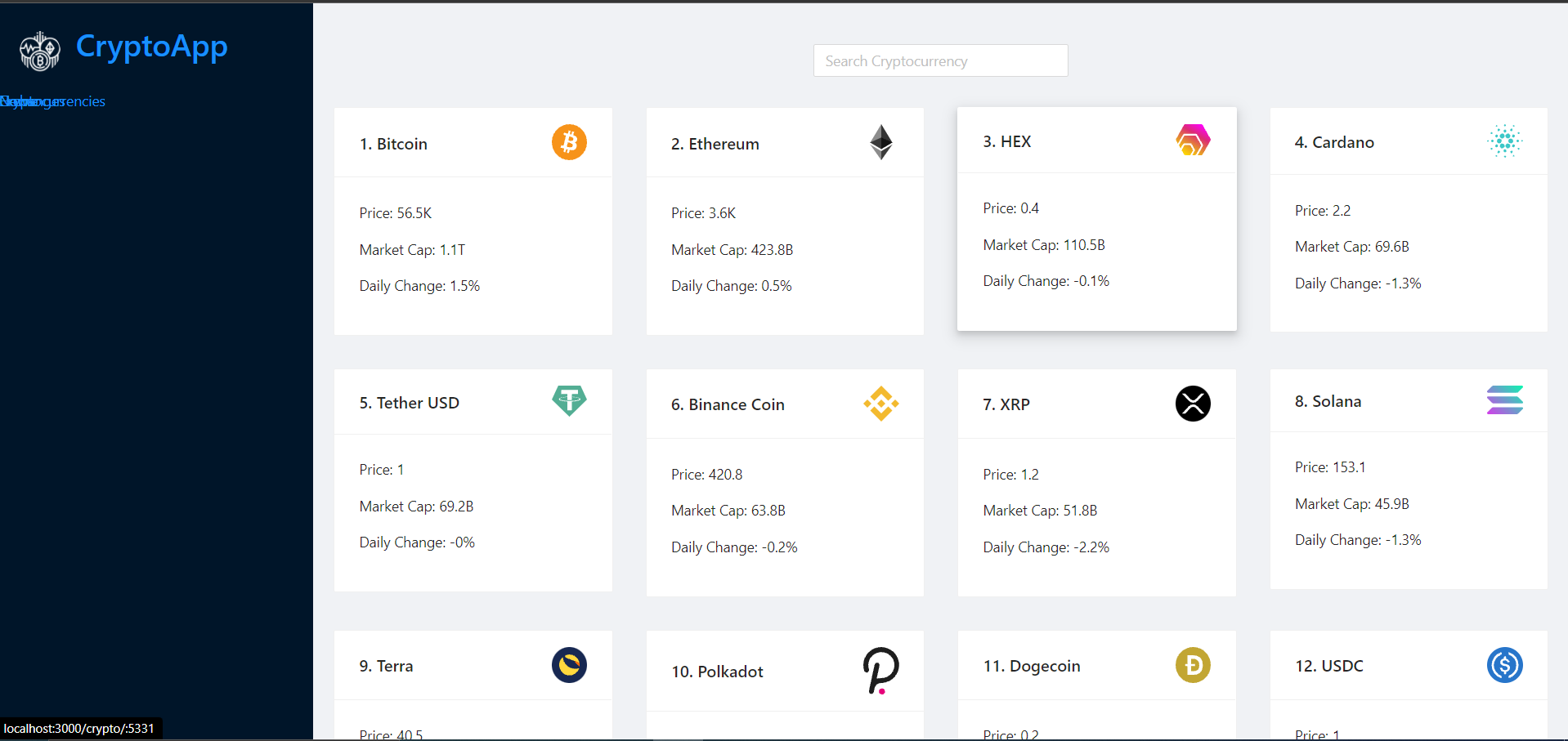Focus the Search Cryptocurrency field
This screenshot has width=1568, height=741.
(x=940, y=60)
